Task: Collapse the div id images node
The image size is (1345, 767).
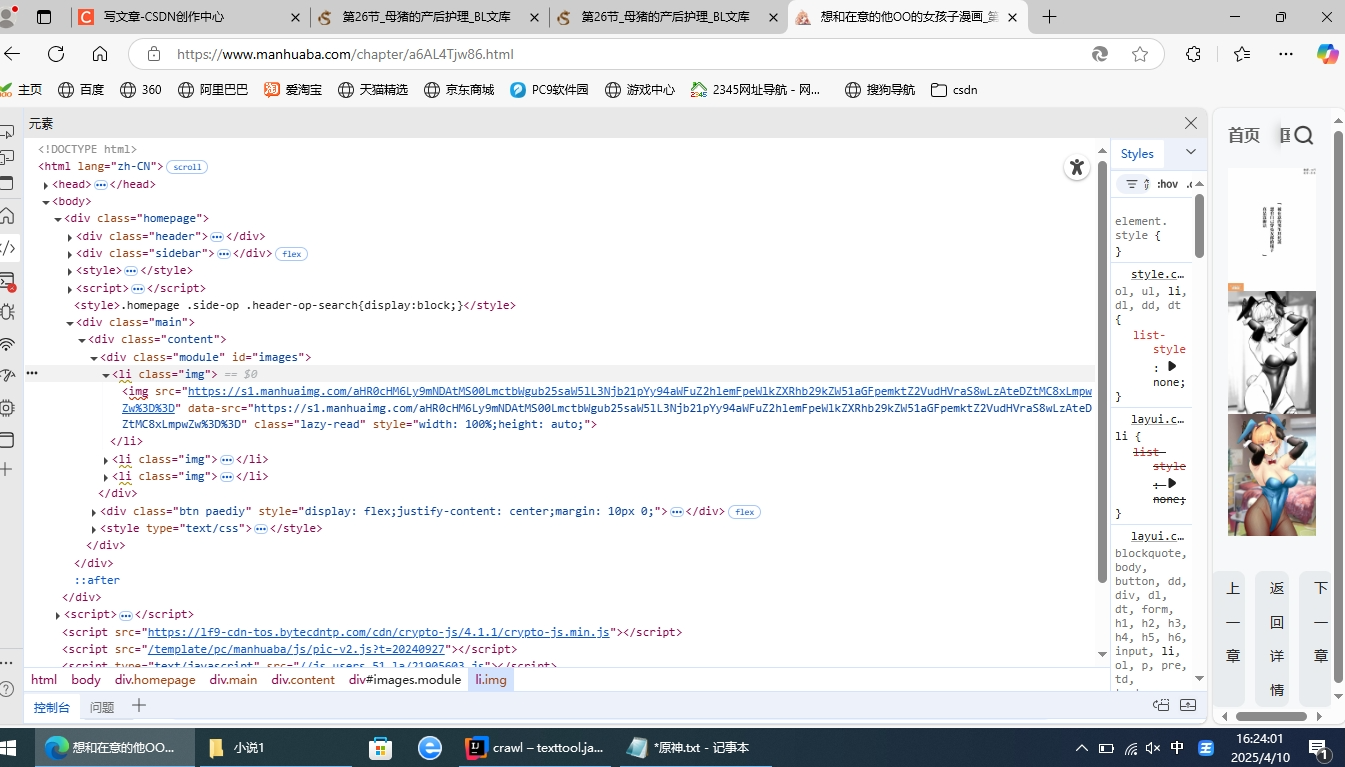Action: click(x=94, y=358)
